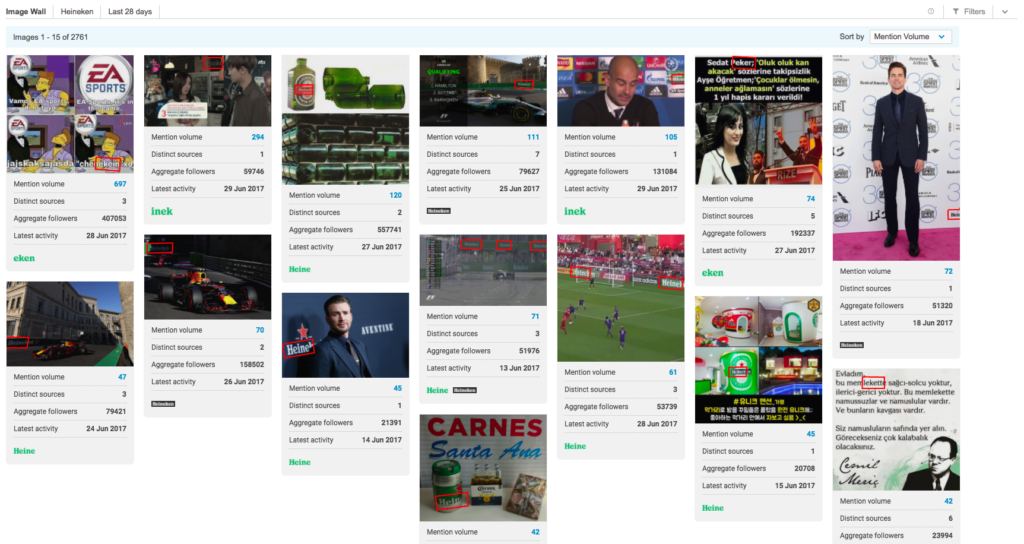
Task: Click mention volume 71 link
Action: pos(535,316)
